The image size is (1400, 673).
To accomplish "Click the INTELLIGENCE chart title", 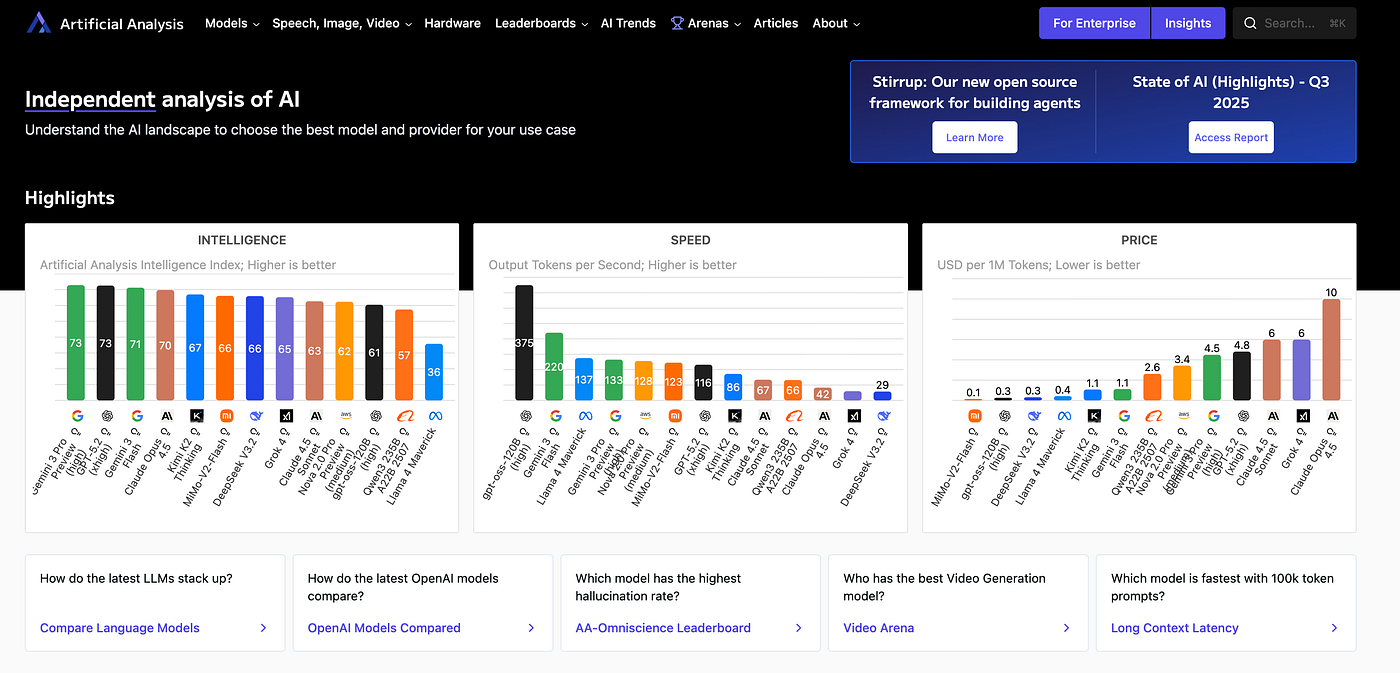I will tap(242, 240).
